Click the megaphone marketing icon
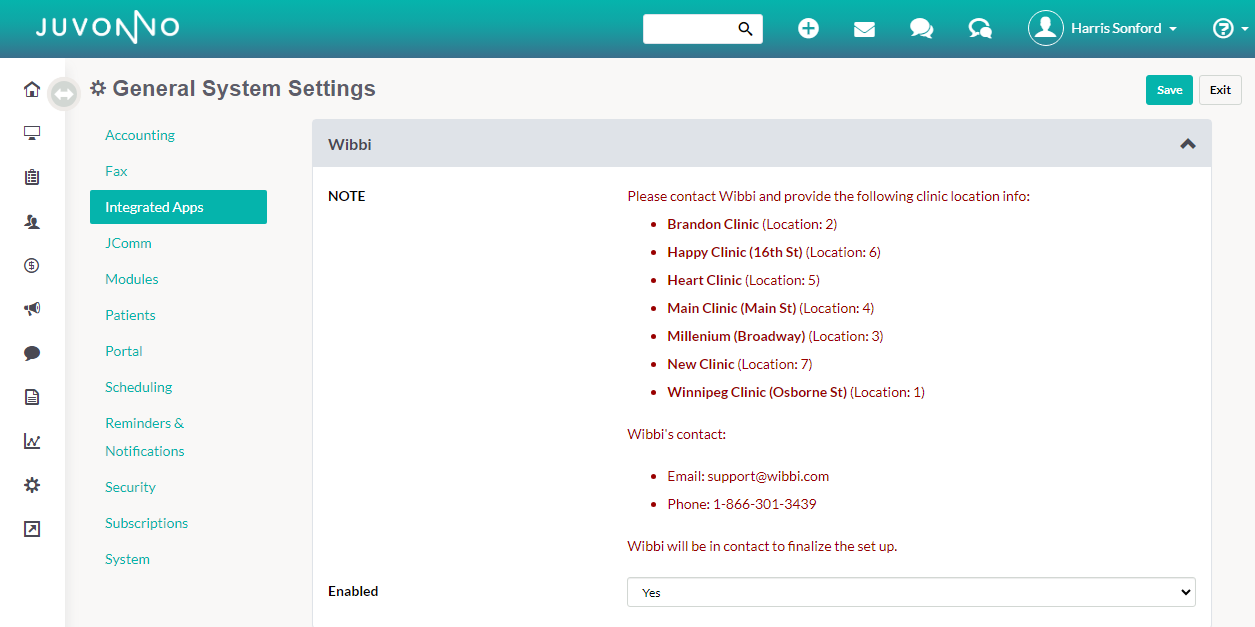The image size is (1255, 627). click(32, 309)
